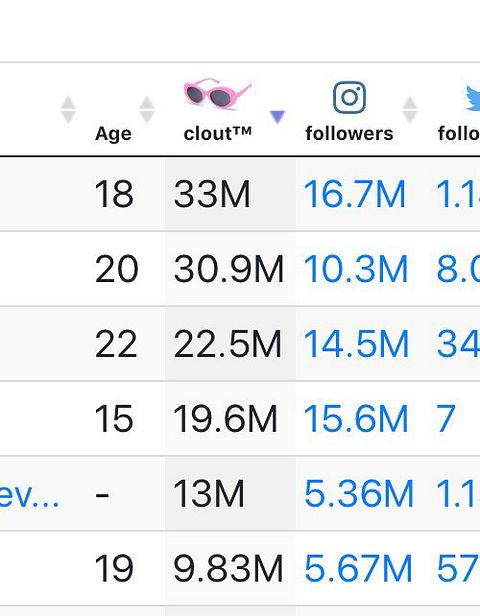480x616 pixels.
Task: Sort by Instagram followers arrows
Action: tap(410, 110)
